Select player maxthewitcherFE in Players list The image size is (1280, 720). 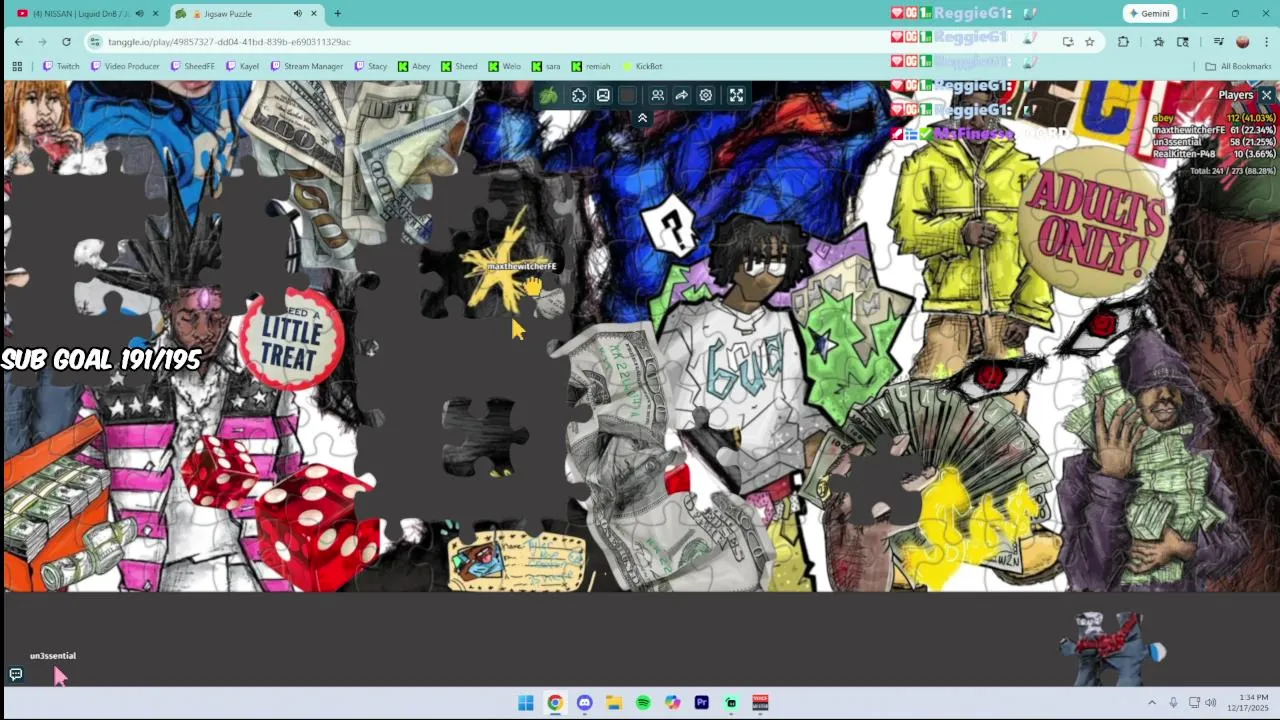pos(1213,130)
